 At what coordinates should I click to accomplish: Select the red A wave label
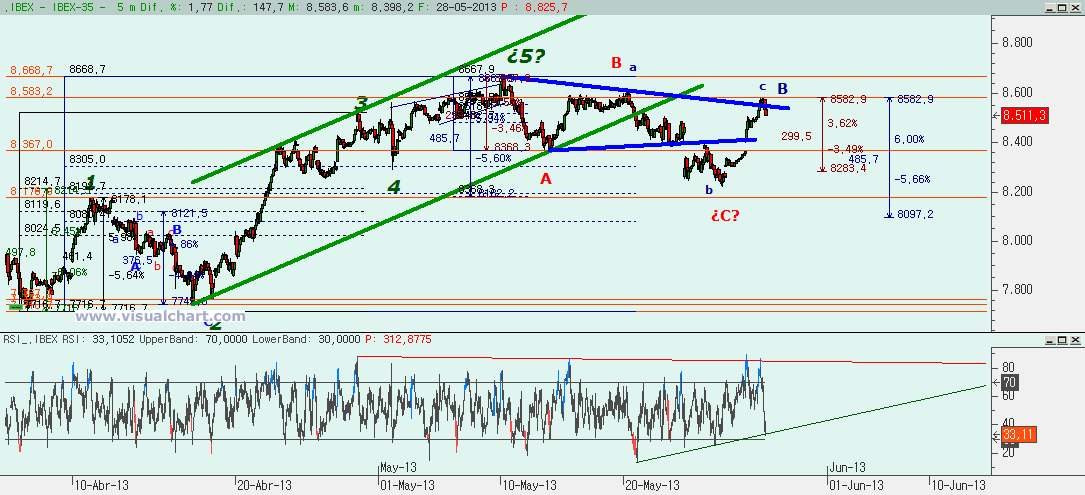pyautogui.click(x=546, y=179)
